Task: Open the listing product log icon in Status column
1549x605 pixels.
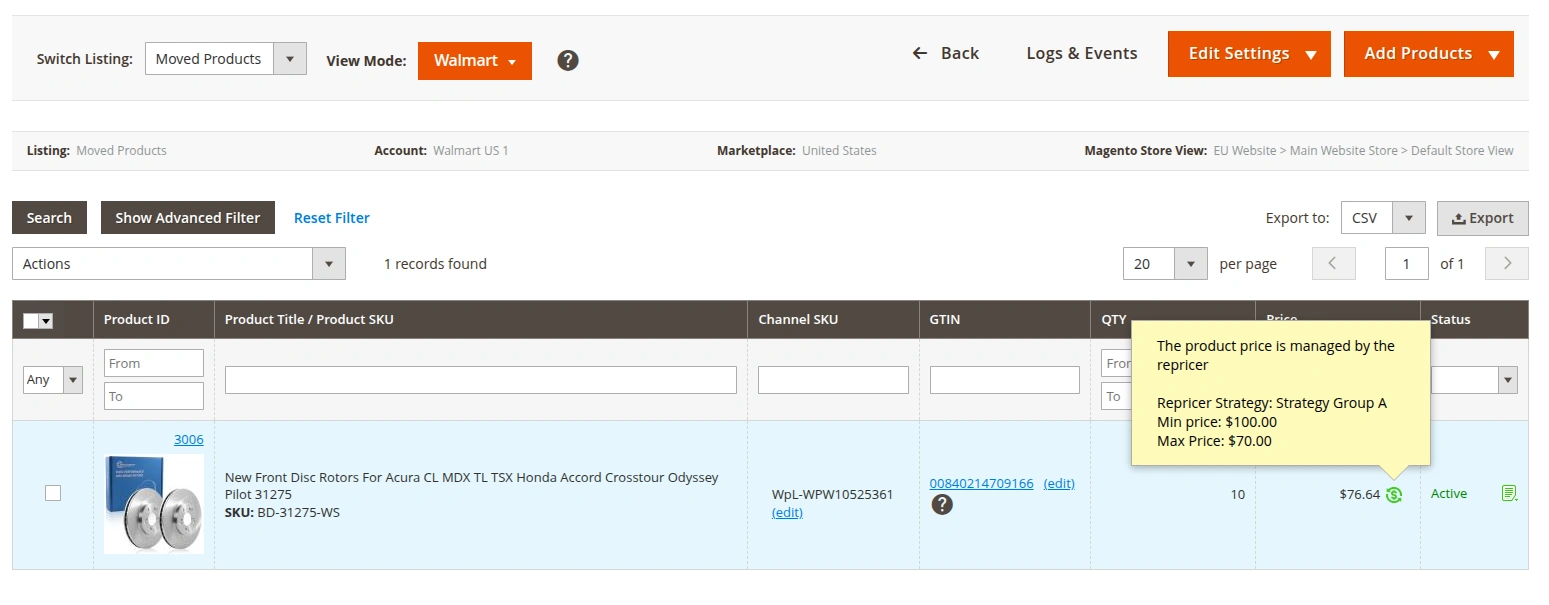Action: pos(1509,493)
